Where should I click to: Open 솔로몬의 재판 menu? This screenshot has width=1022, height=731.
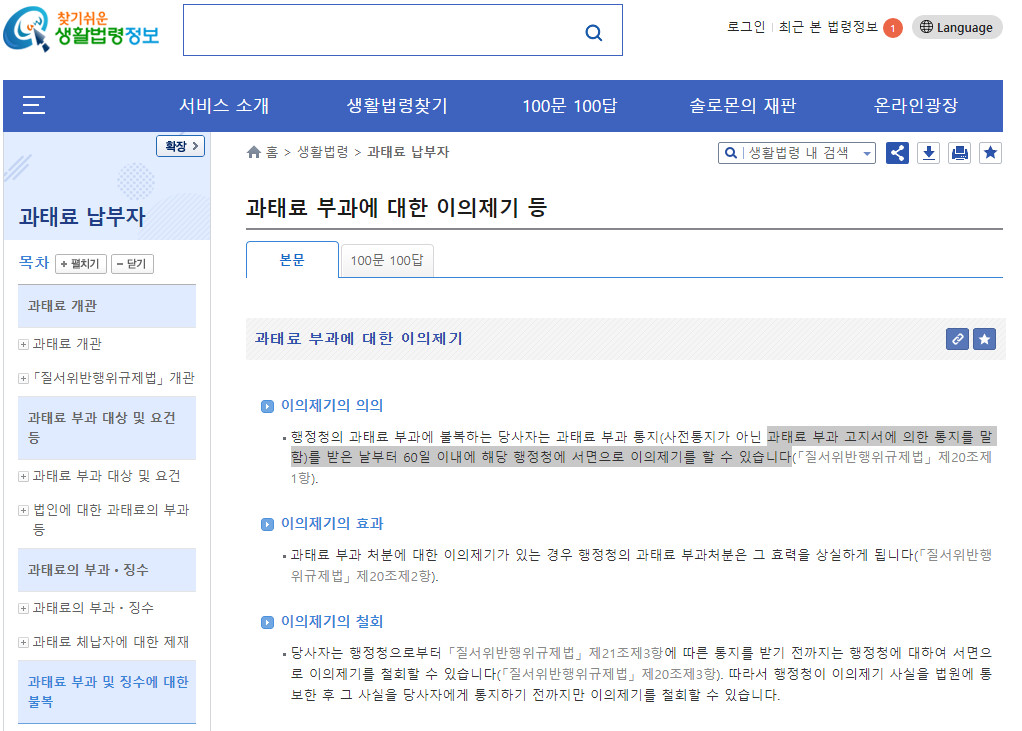coord(742,106)
